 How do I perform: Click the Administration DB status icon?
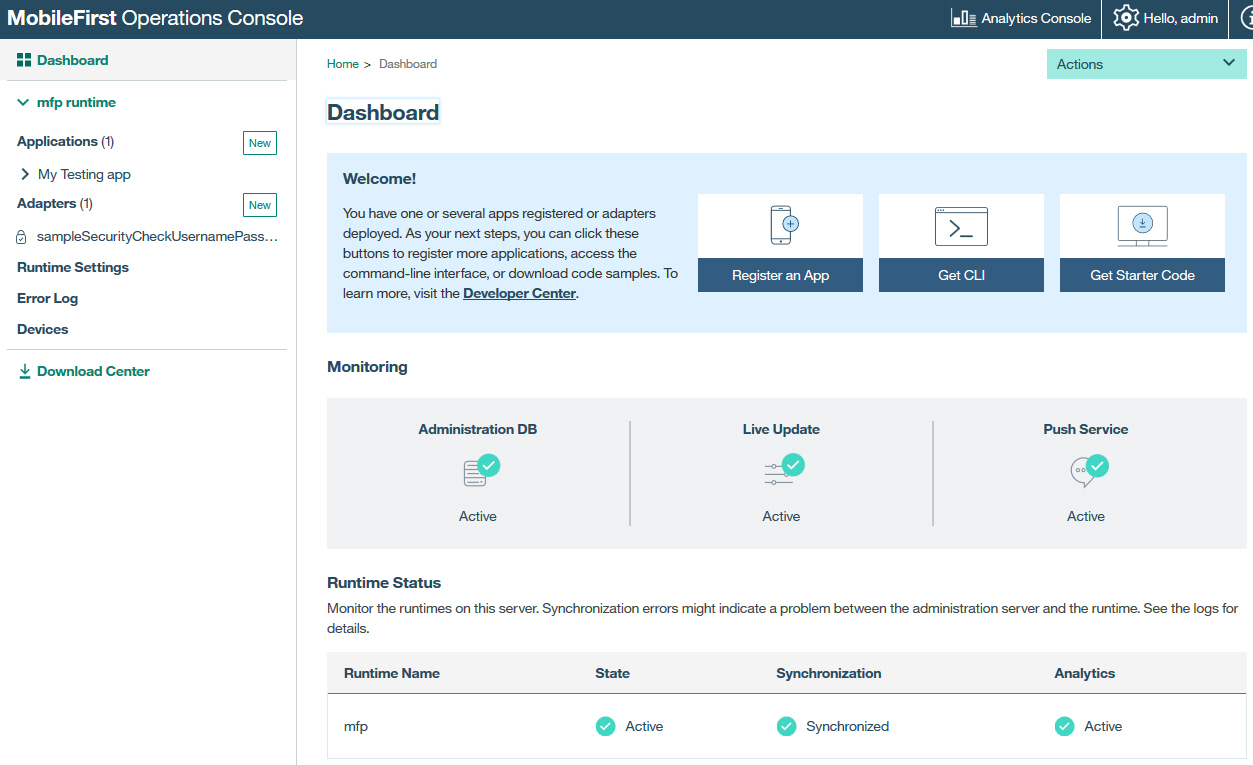click(x=480, y=470)
